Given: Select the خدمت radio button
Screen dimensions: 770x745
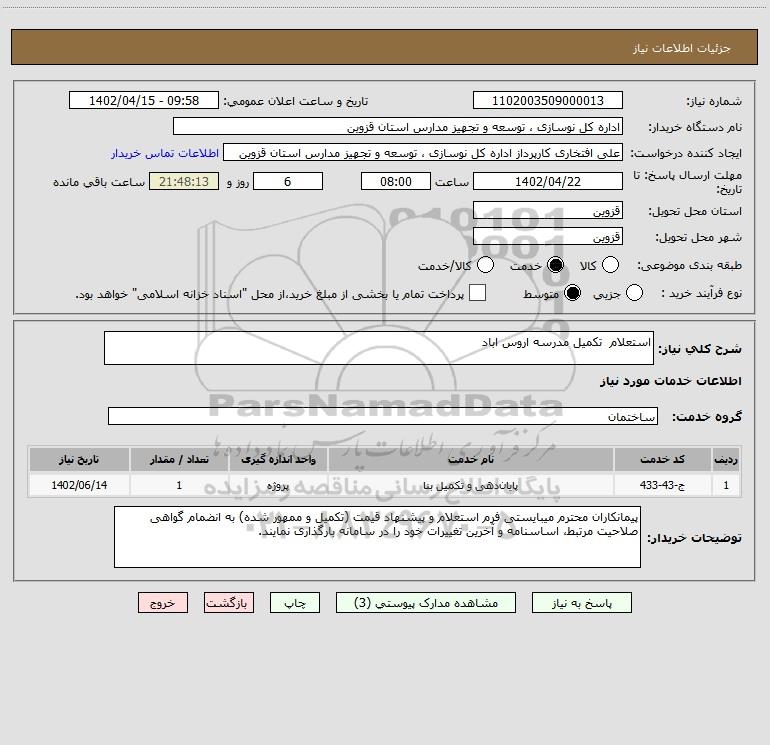Looking at the screenshot, I should 555,265.
